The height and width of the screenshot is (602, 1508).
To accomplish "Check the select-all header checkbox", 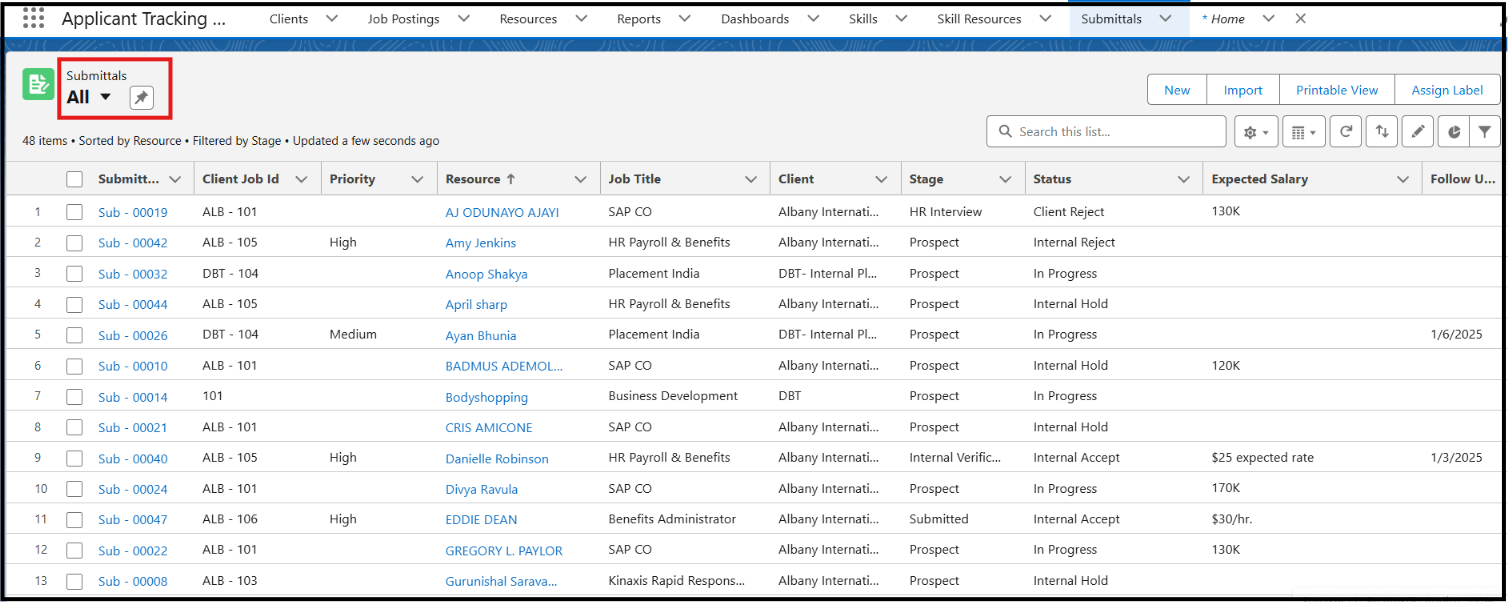I will tap(75, 179).
